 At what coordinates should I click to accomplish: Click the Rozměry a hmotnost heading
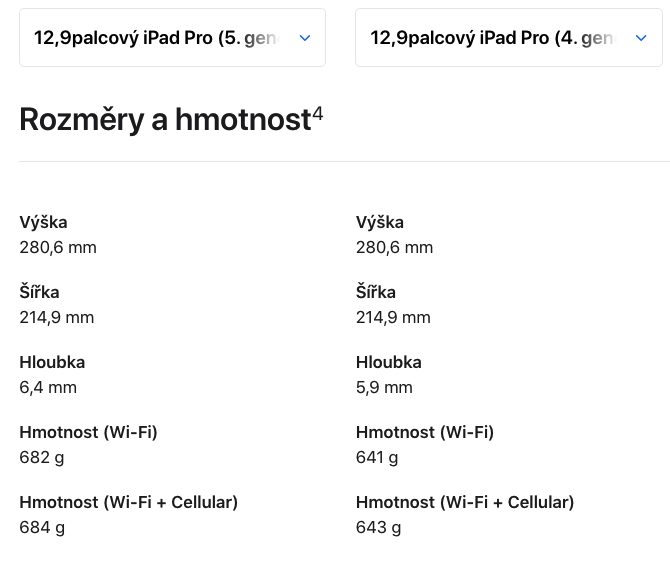pos(165,120)
